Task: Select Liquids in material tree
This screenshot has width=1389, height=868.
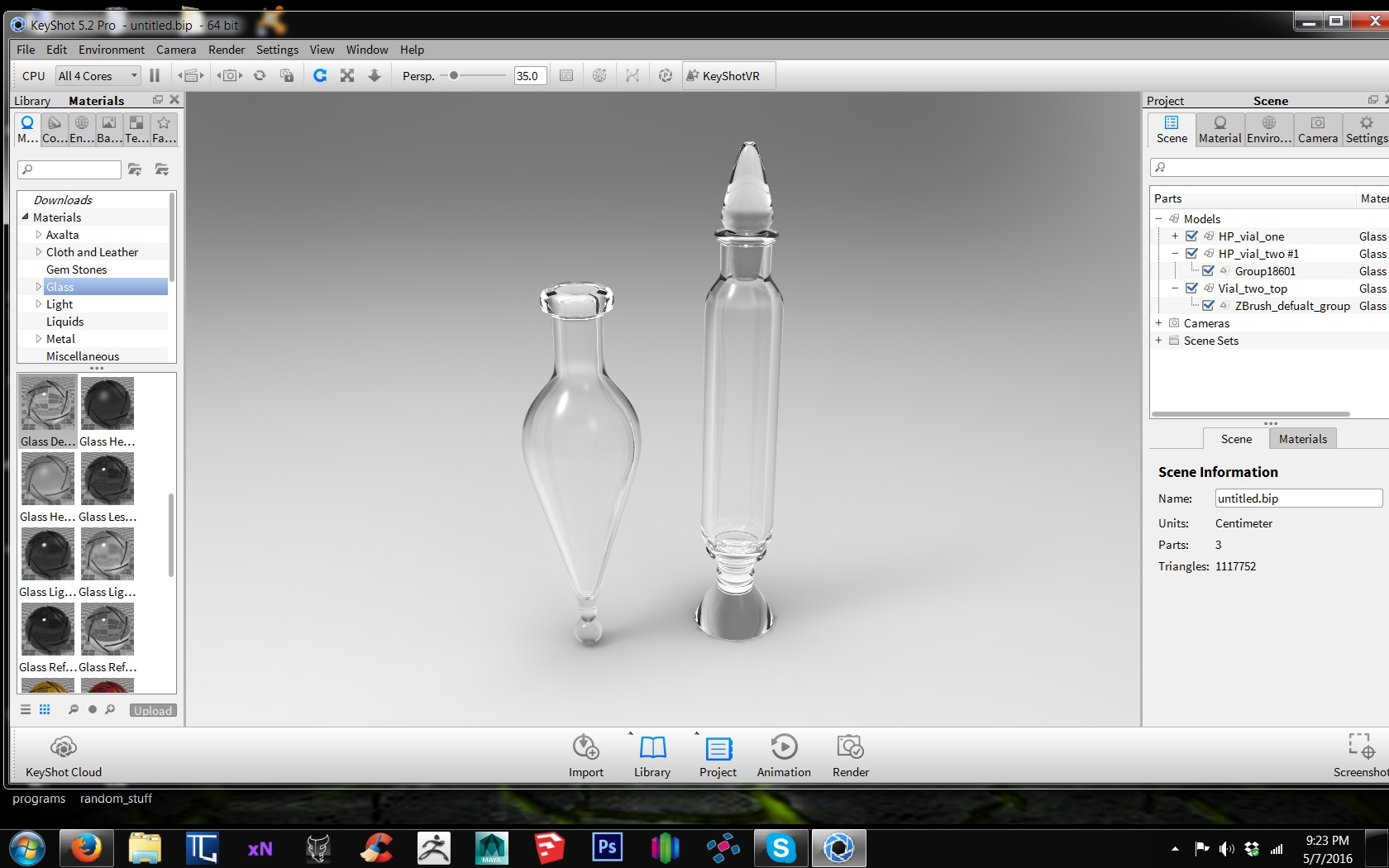Action: tap(65, 322)
